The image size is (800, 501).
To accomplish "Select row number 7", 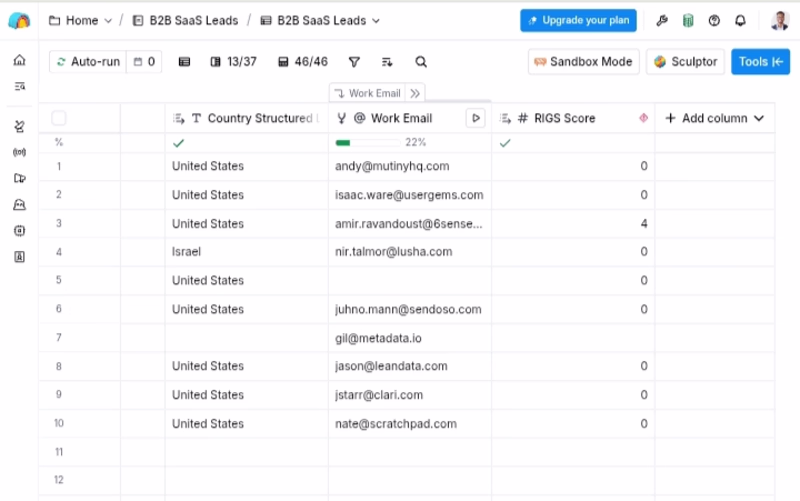I will pyautogui.click(x=59, y=338).
